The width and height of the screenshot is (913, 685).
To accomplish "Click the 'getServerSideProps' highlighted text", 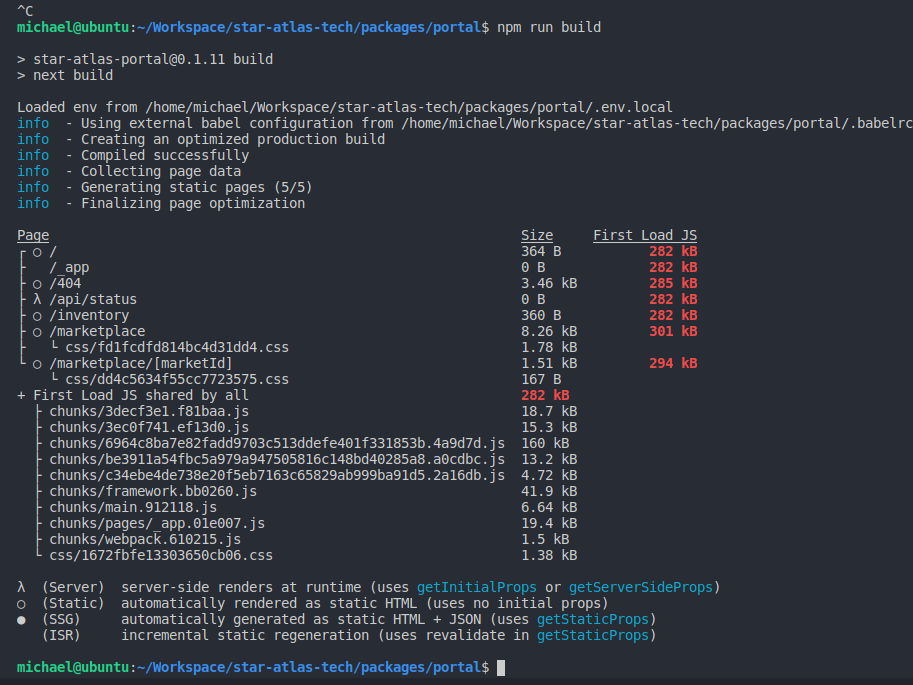I will (641, 587).
